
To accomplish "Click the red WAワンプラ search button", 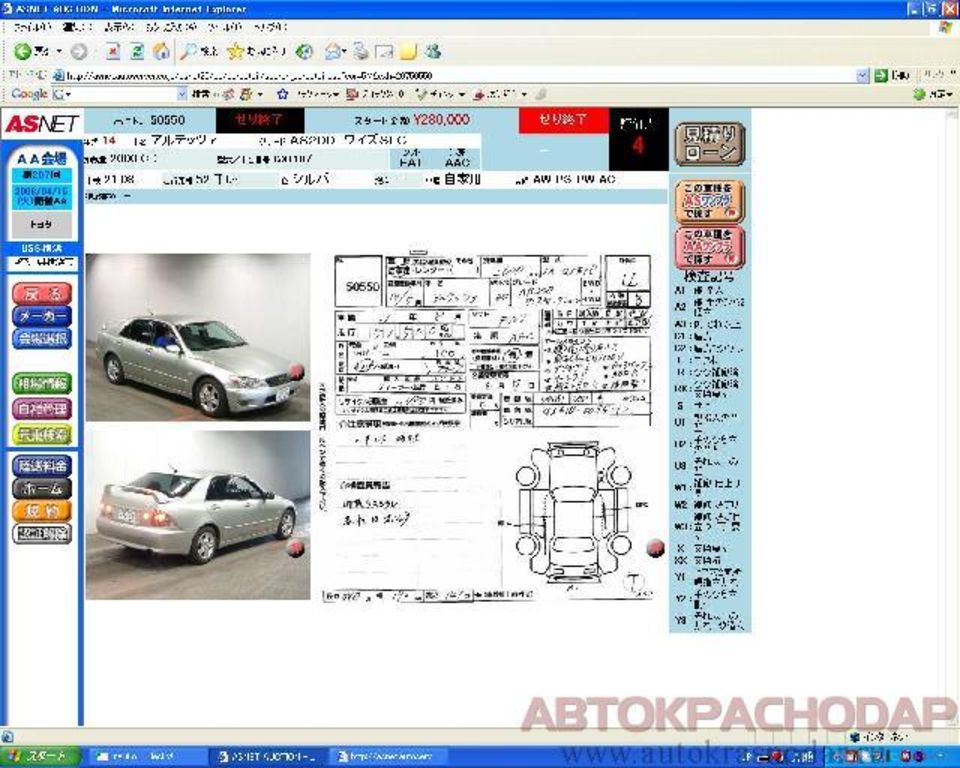I will [710, 246].
